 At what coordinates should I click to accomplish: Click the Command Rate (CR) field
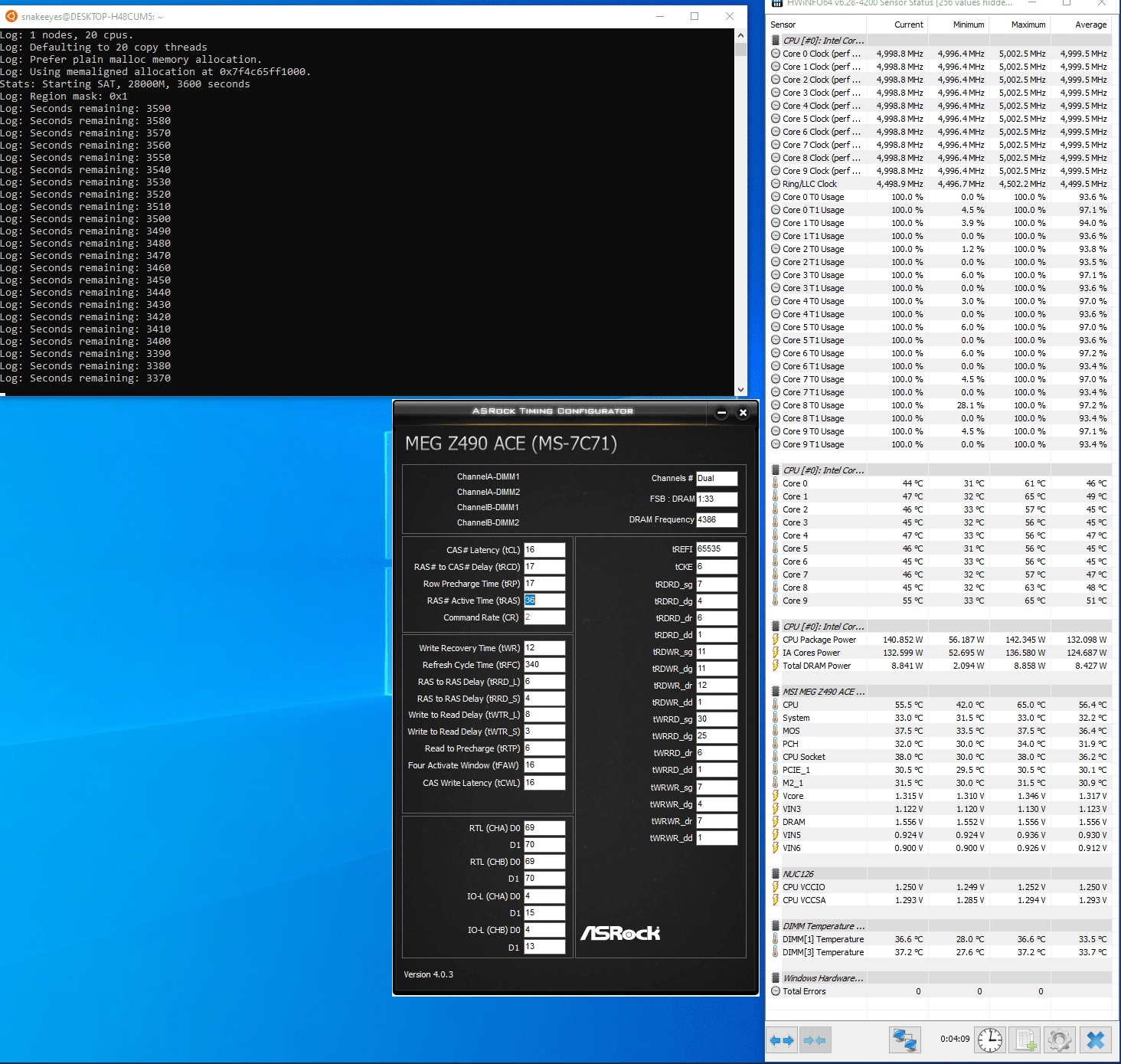[x=544, y=617]
